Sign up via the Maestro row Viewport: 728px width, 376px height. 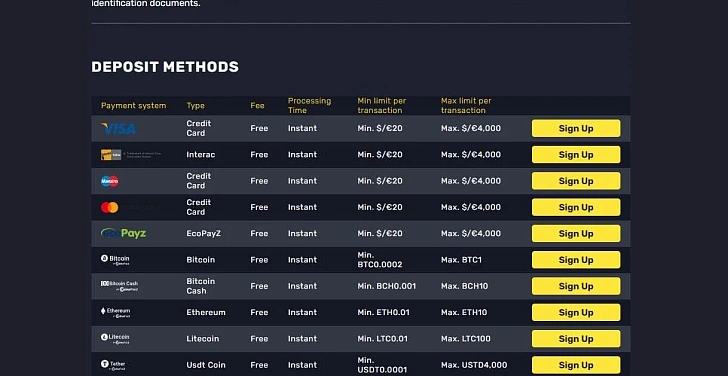(576, 181)
